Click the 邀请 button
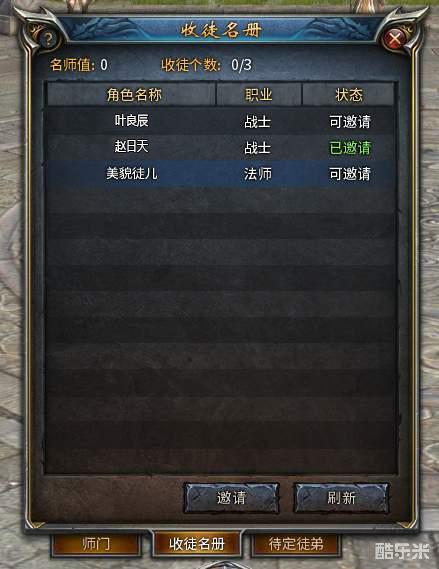Screen dimensions: 439x569 pyautogui.click(x=231, y=498)
